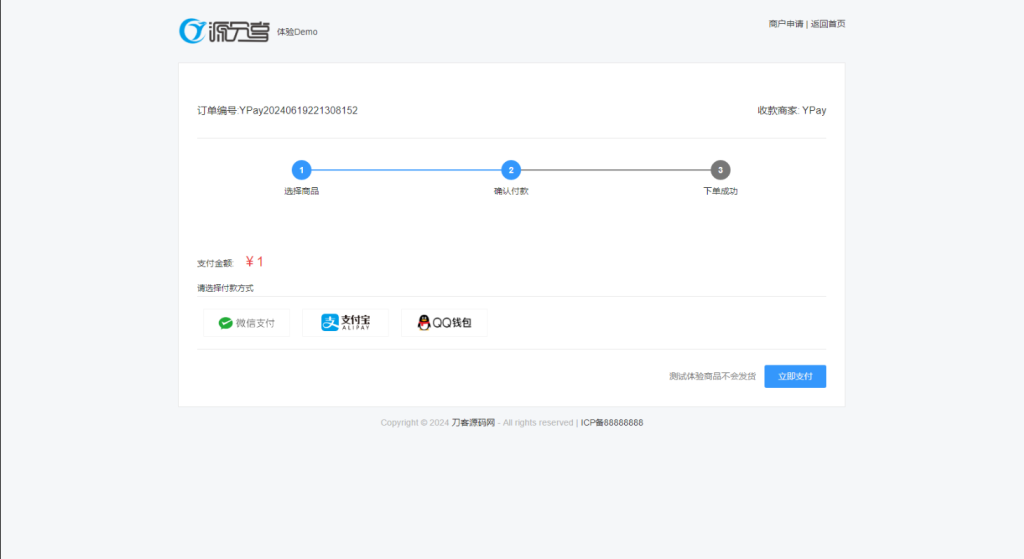Screen dimensions: 1024x559
Task: Click the ICP备88888888 footer link
Action: coord(612,423)
